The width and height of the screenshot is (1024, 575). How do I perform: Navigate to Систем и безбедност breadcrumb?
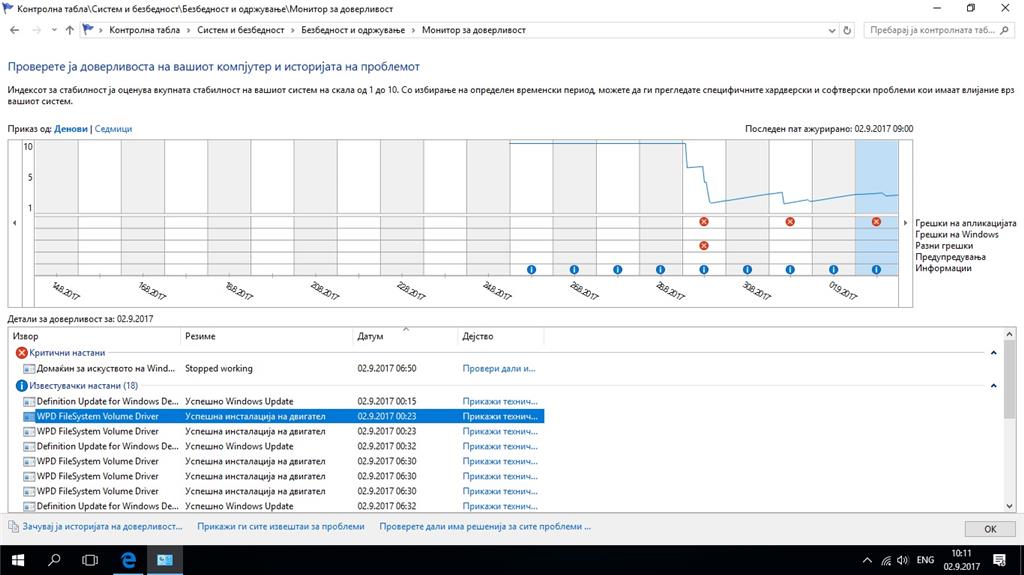click(240, 30)
